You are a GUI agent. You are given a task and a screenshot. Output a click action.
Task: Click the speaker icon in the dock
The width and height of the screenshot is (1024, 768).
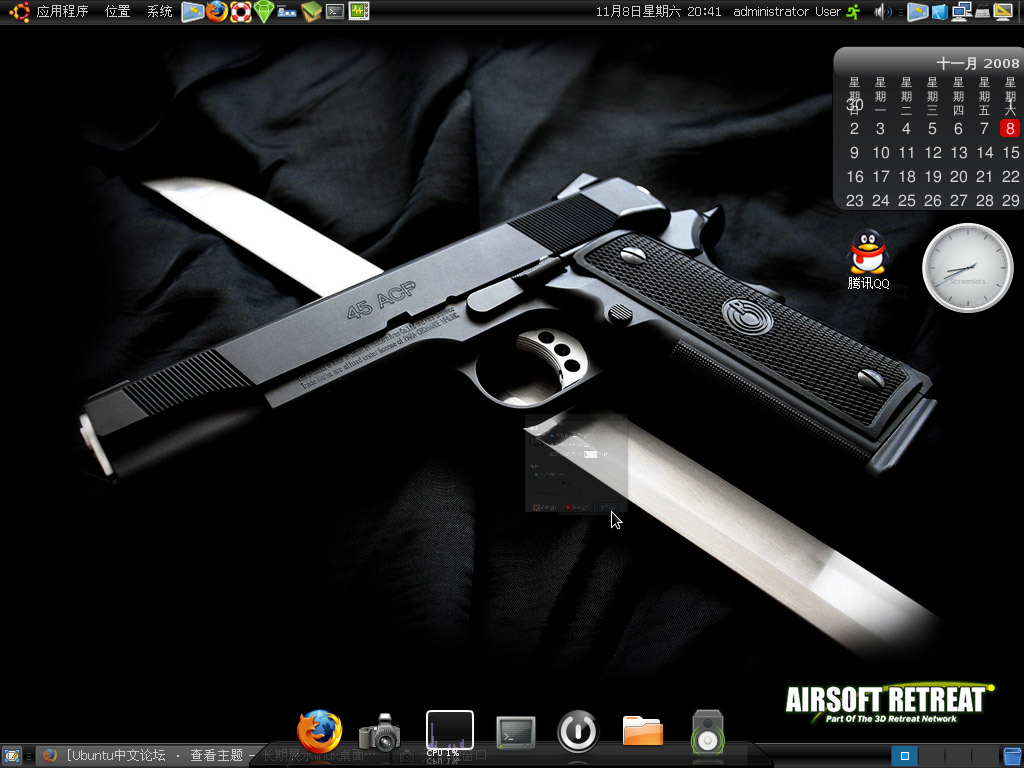708,732
